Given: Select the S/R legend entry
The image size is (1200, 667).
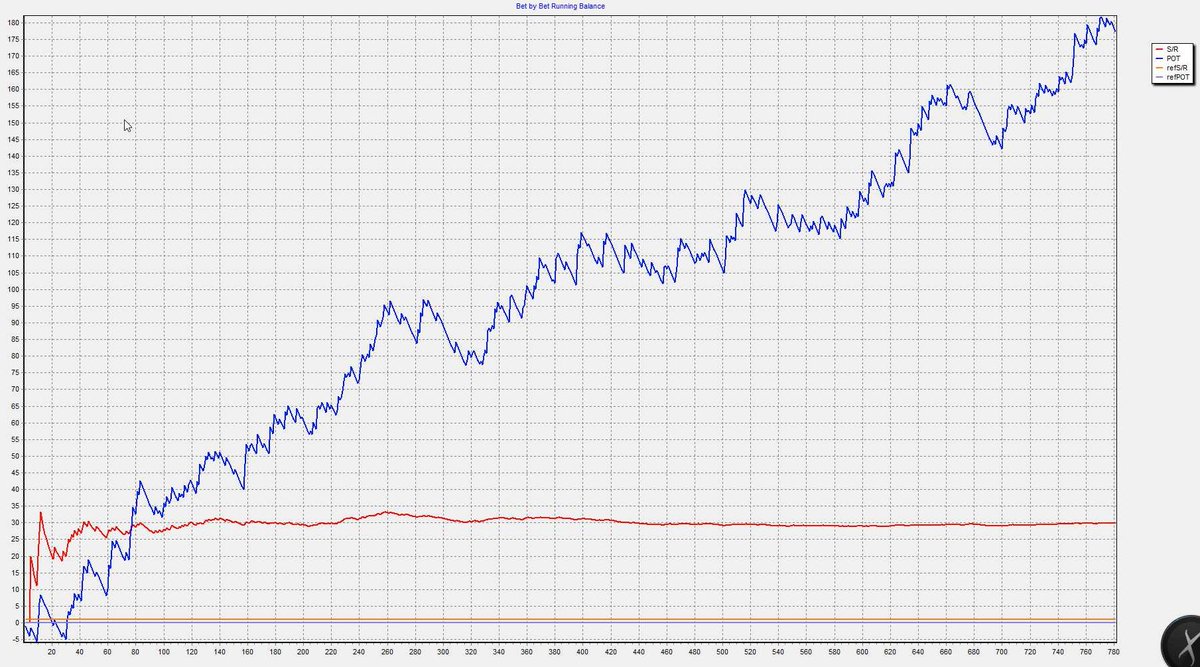Looking at the screenshot, I should click(1172, 49).
